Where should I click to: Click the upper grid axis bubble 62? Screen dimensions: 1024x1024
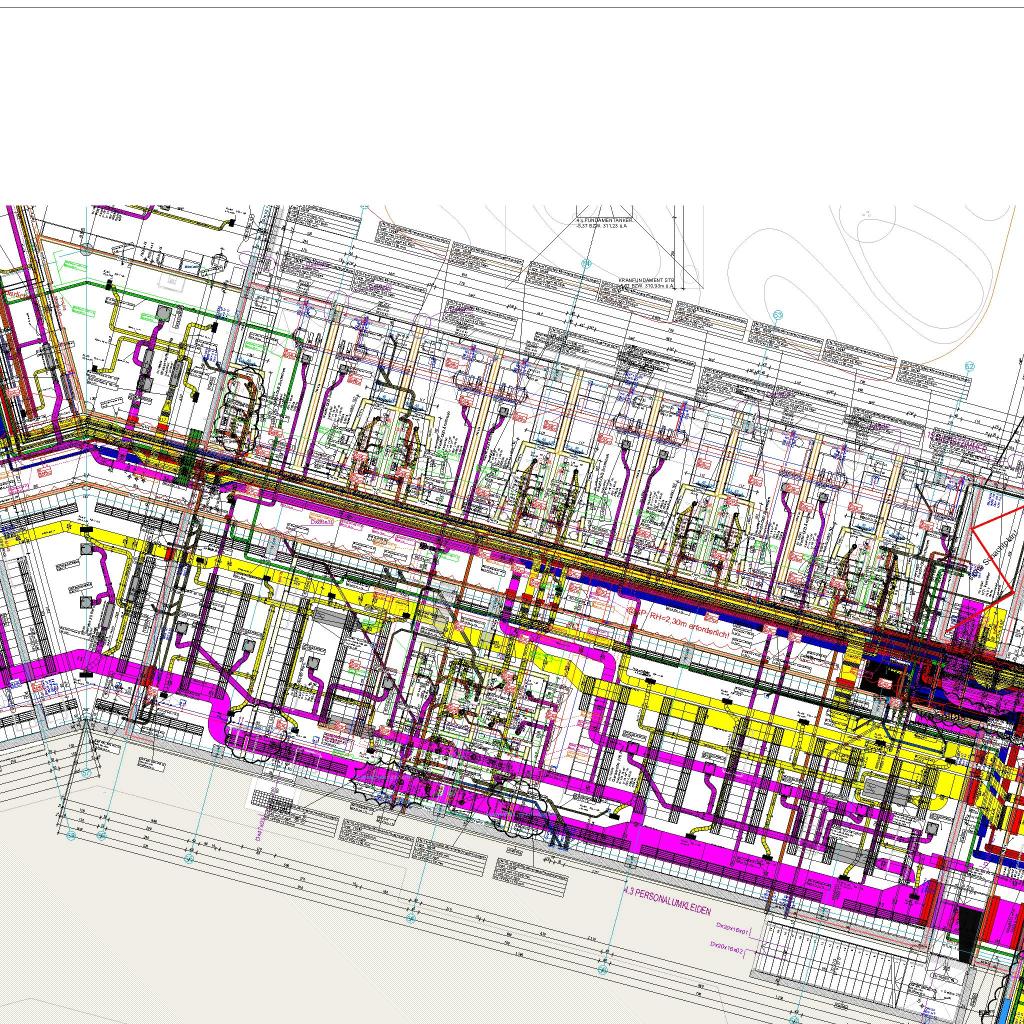[x=969, y=367]
